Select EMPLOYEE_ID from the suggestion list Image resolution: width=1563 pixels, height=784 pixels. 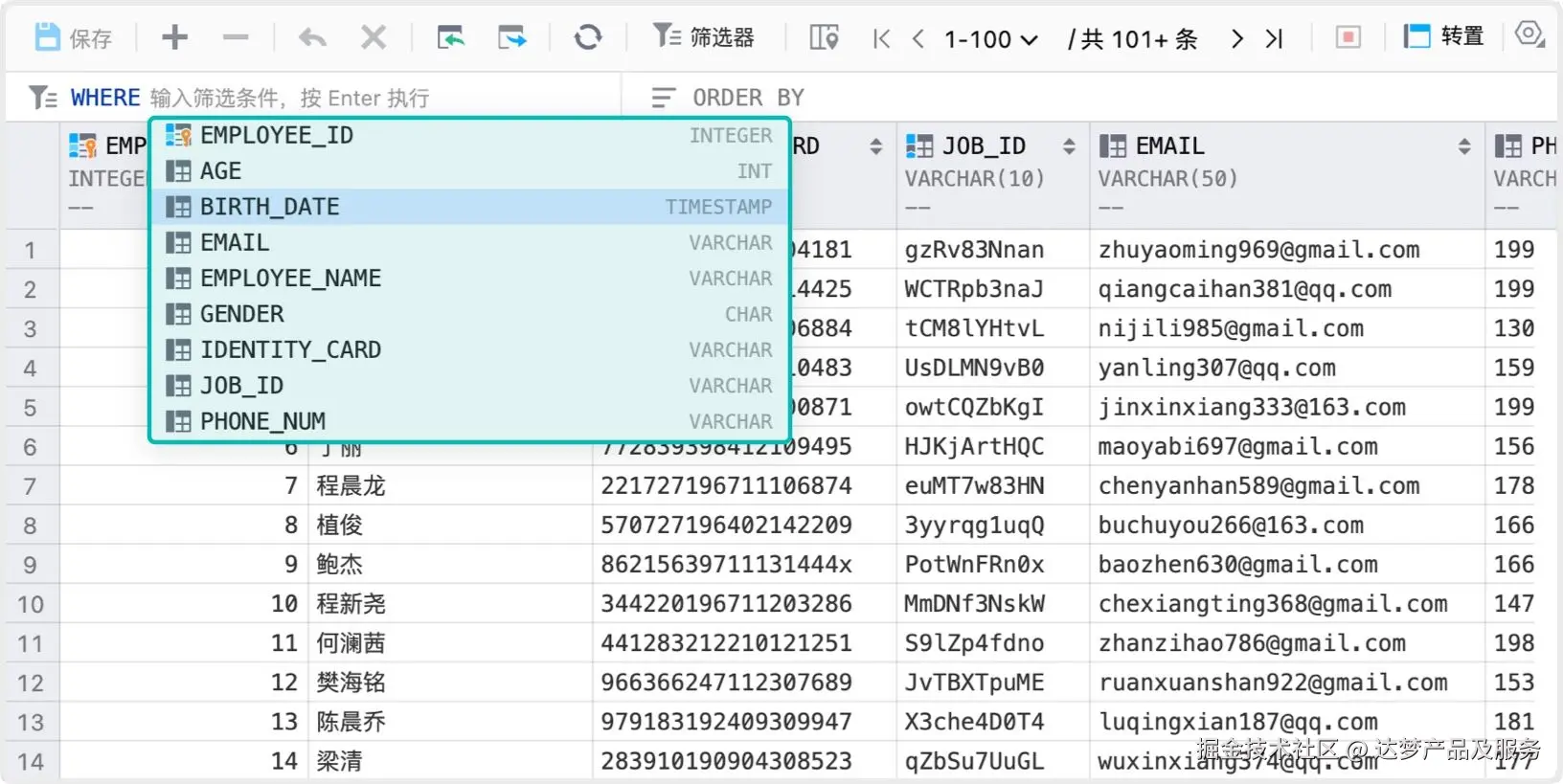[469, 136]
